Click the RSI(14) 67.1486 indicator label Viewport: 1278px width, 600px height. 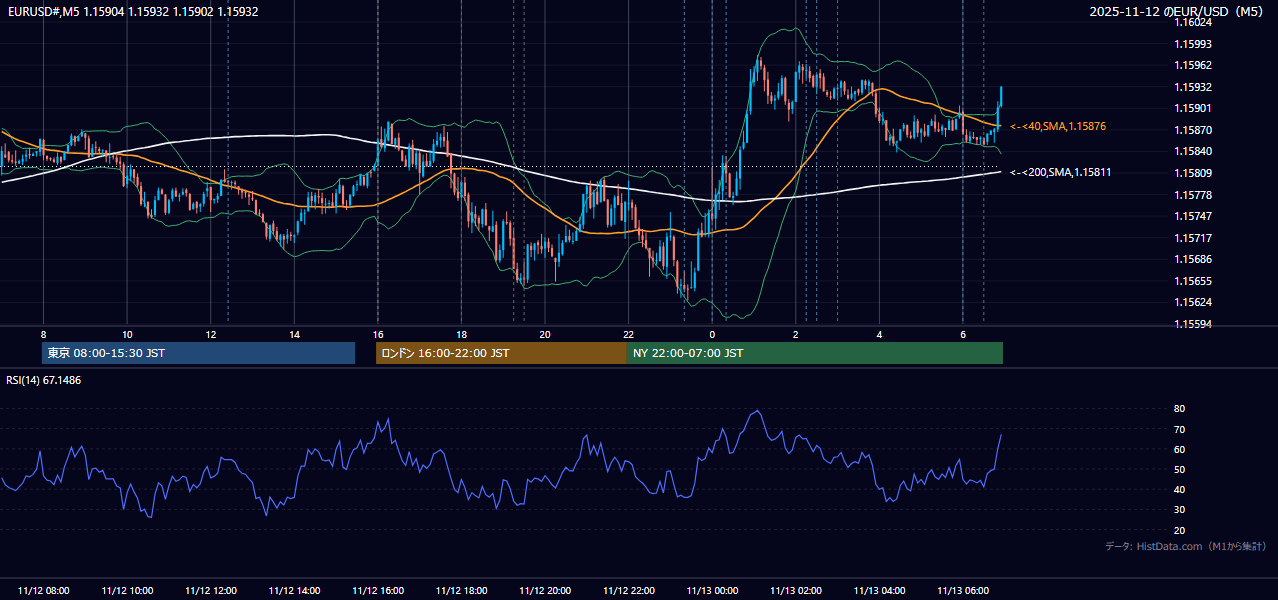click(44, 380)
